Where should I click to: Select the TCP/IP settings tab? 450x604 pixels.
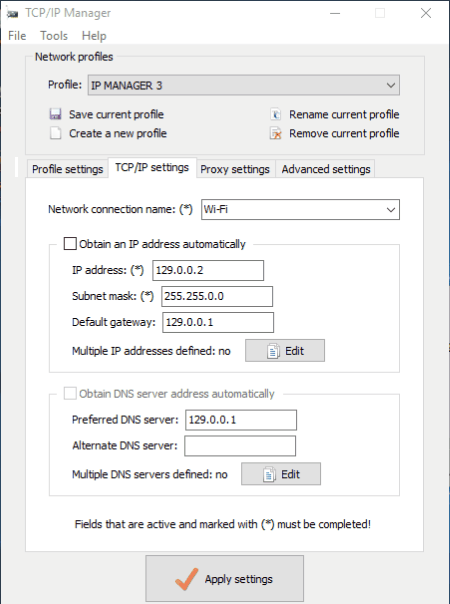pos(152,168)
